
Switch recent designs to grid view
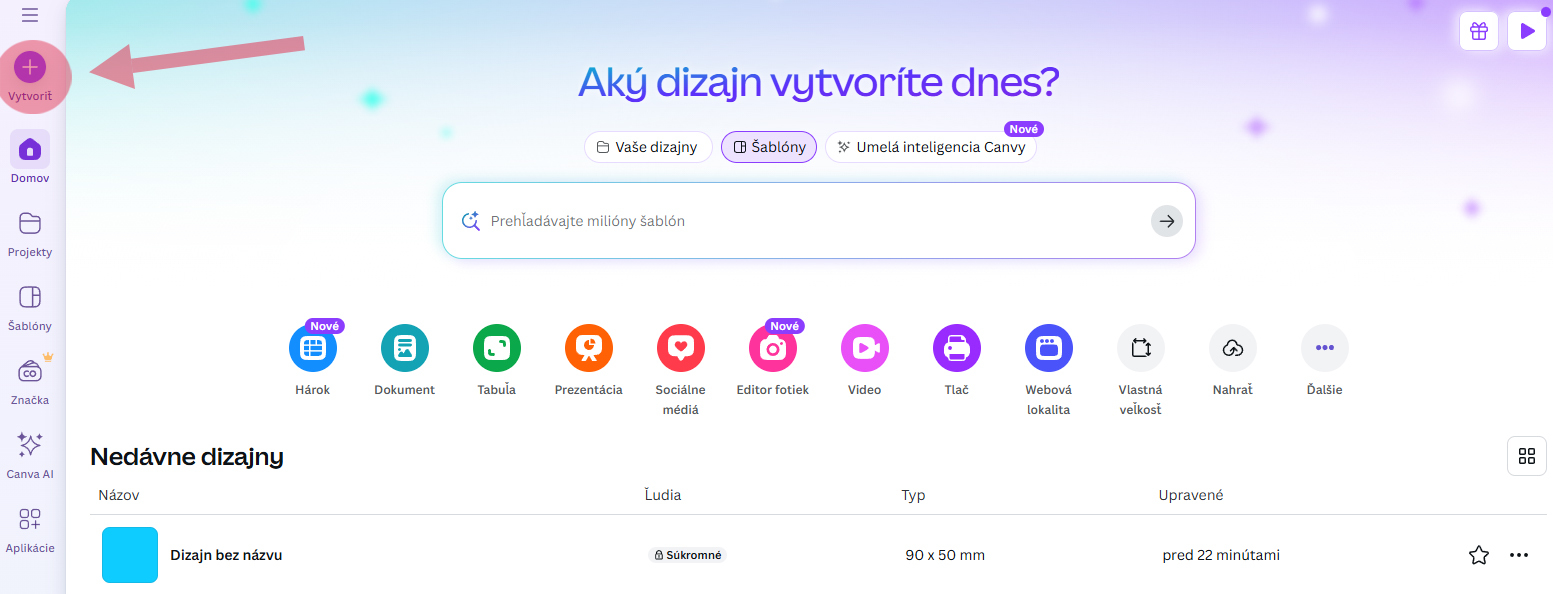tap(1527, 456)
